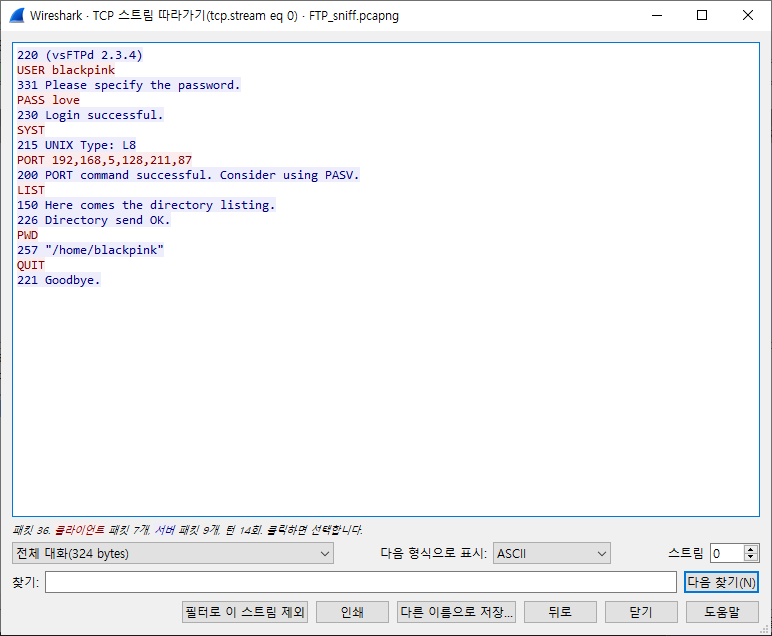This screenshot has width=772, height=636.
Task: Click the 뒤로 back button
Action: pyautogui.click(x=560, y=612)
